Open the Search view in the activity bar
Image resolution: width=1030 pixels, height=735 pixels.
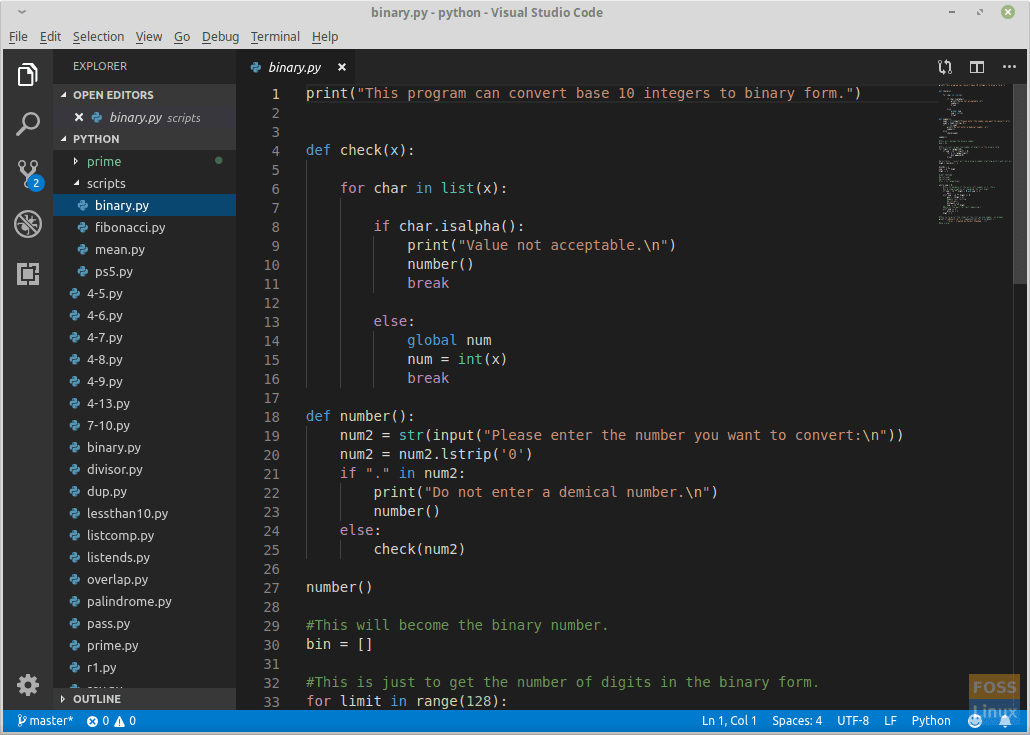pos(27,124)
